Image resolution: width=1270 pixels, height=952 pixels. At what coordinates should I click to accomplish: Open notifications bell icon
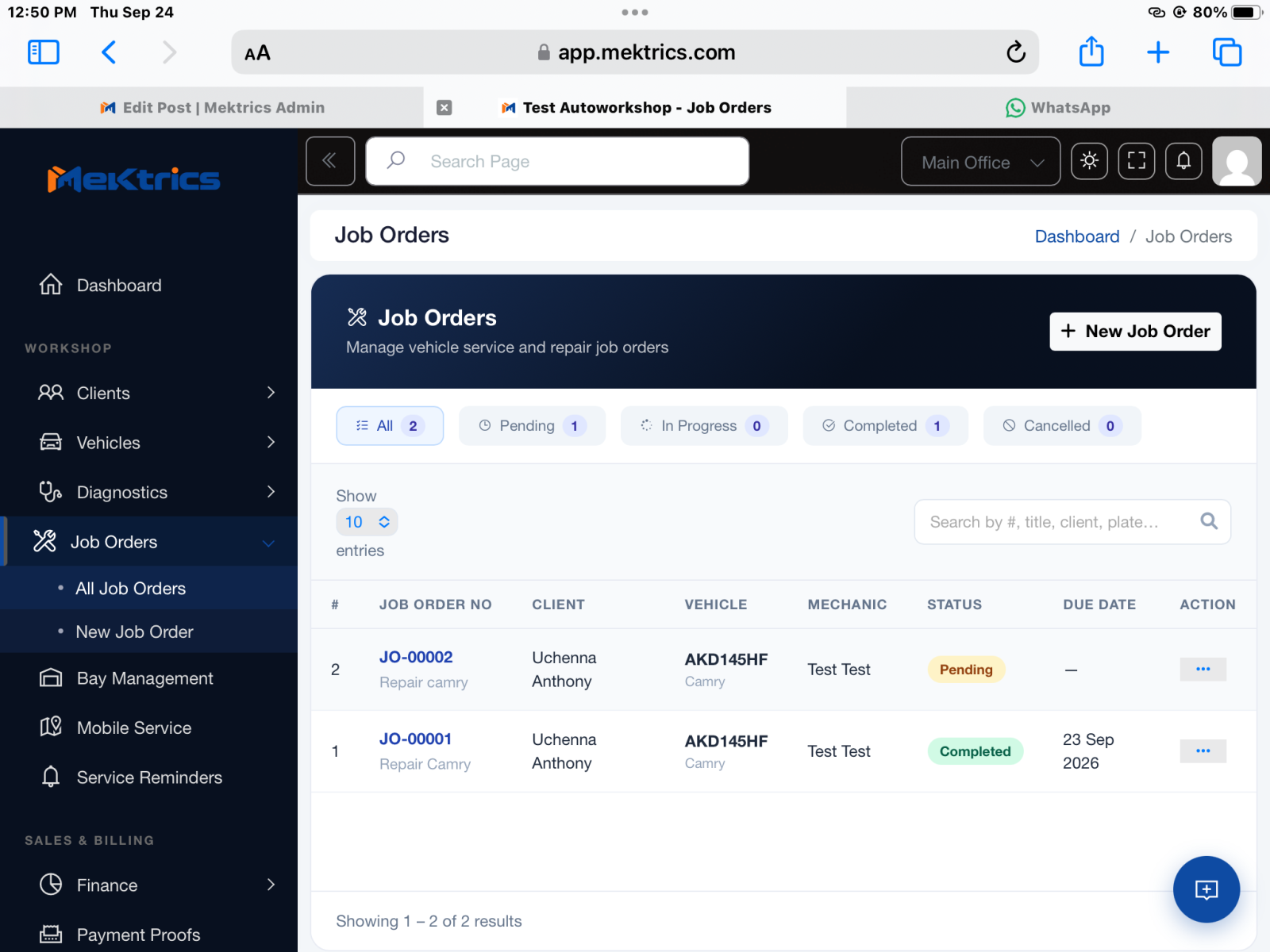click(1183, 161)
